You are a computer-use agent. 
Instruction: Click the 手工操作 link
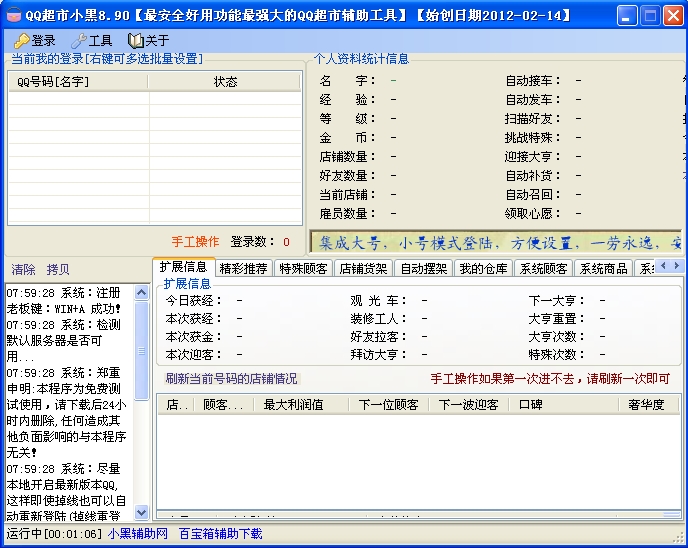[195, 242]
